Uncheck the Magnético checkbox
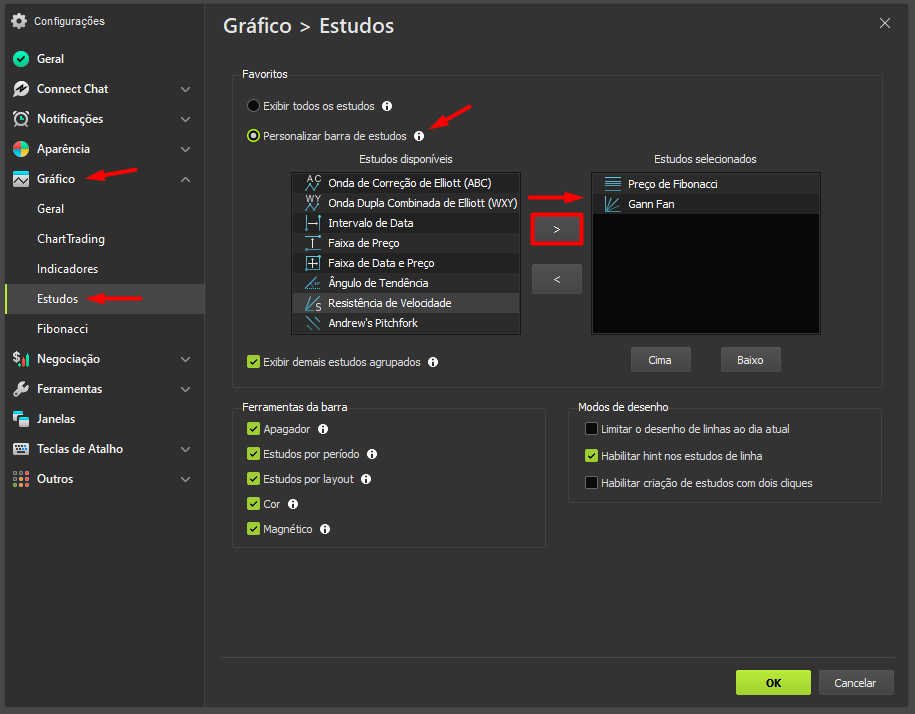 [x=253, y=529]
